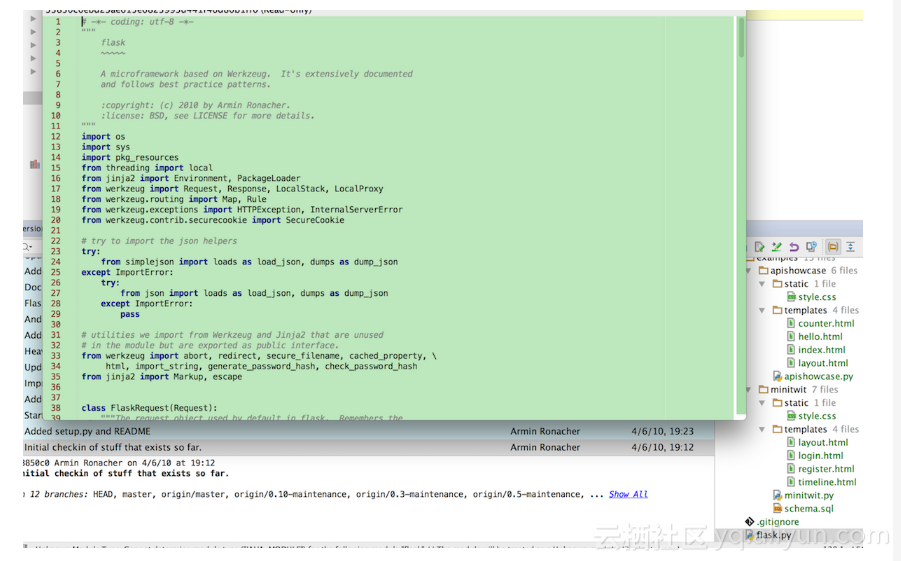The width and height of the screenshot is (901, 561).
Task: Collapse the templates folder under minitwit
Action: 762,429
